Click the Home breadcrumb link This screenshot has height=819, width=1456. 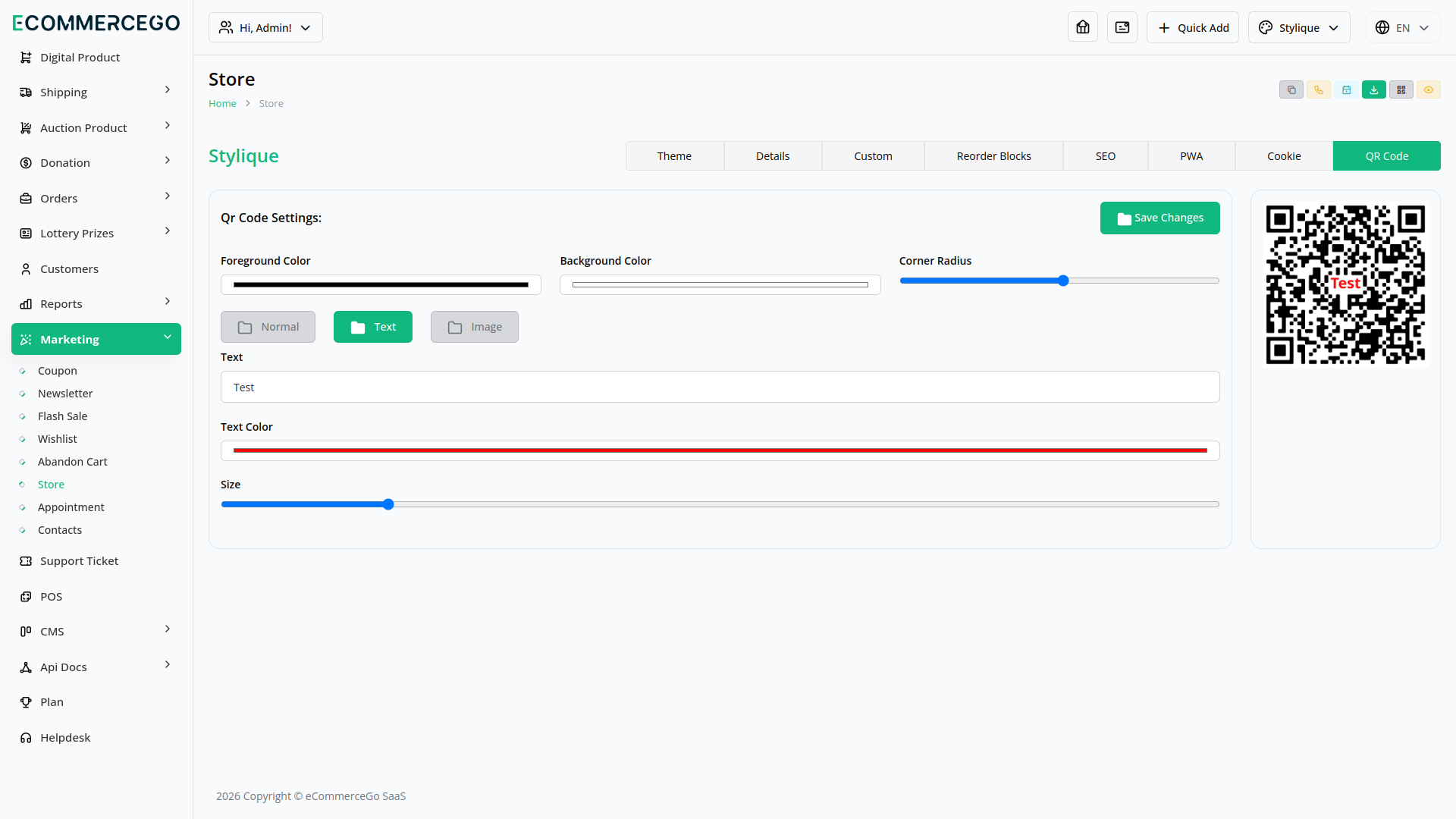click(x=222, y=104)
